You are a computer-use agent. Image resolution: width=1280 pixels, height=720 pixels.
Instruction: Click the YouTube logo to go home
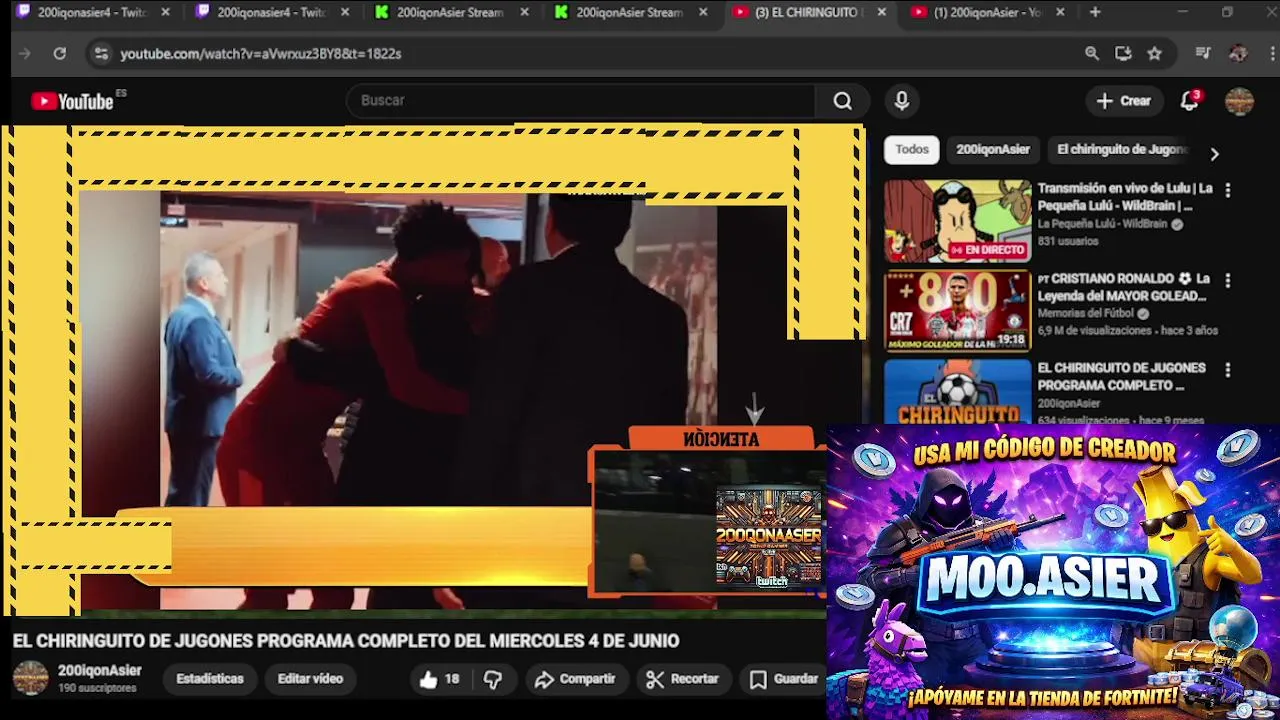(x=72, y=101)
